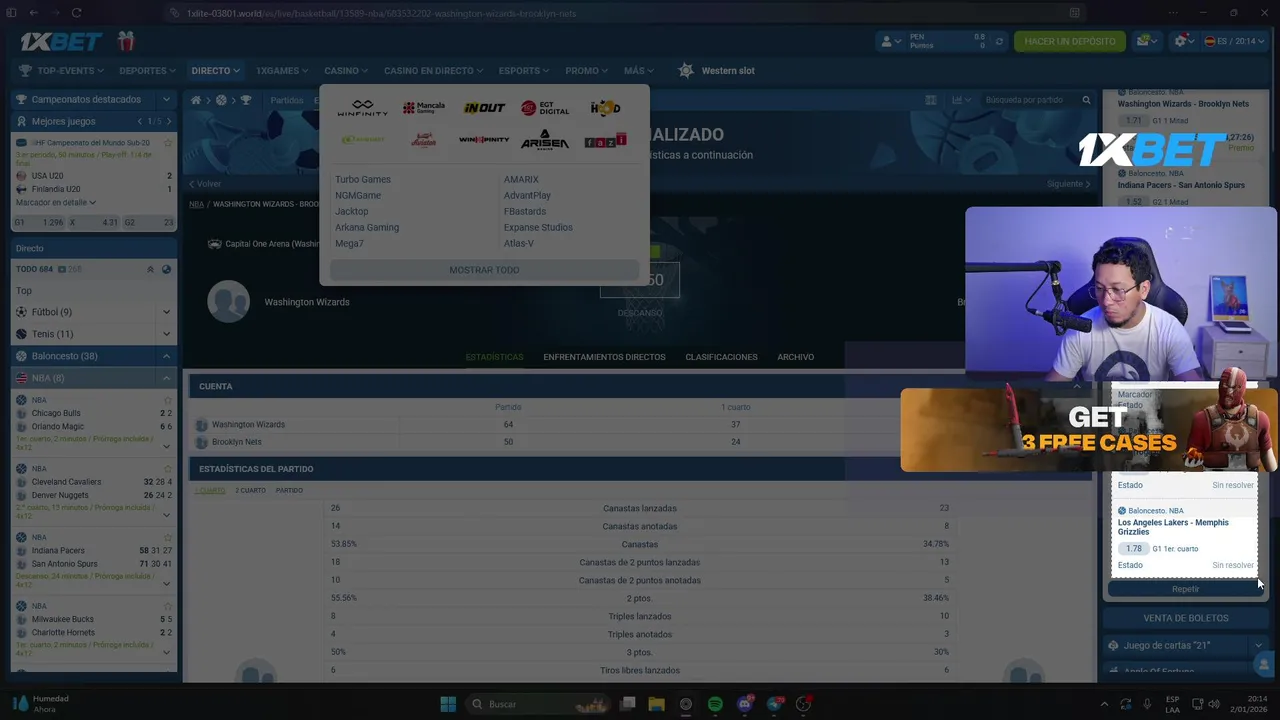Click the trophy icon in breadcrumb
1280x720 pixels.
(x=246, y=100)
